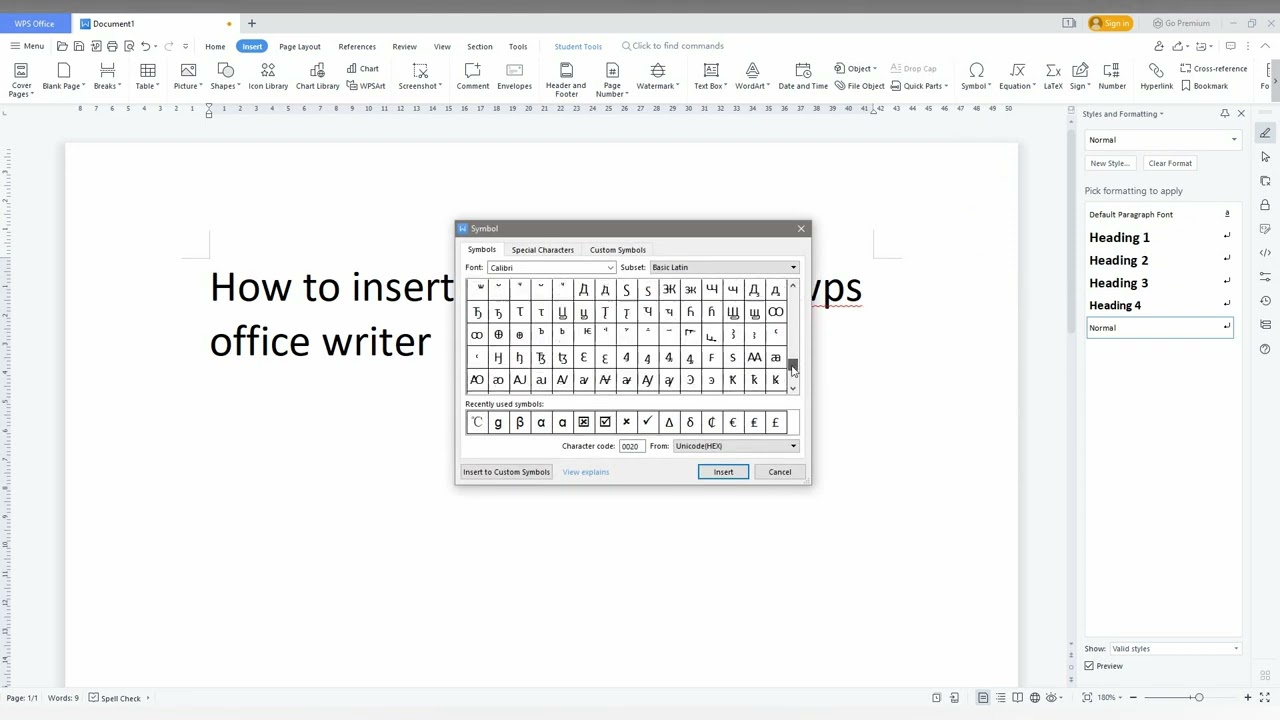The width and height of the screenshot is (1280, 720).
Task: Insert a Text Box
Action: 711,76
